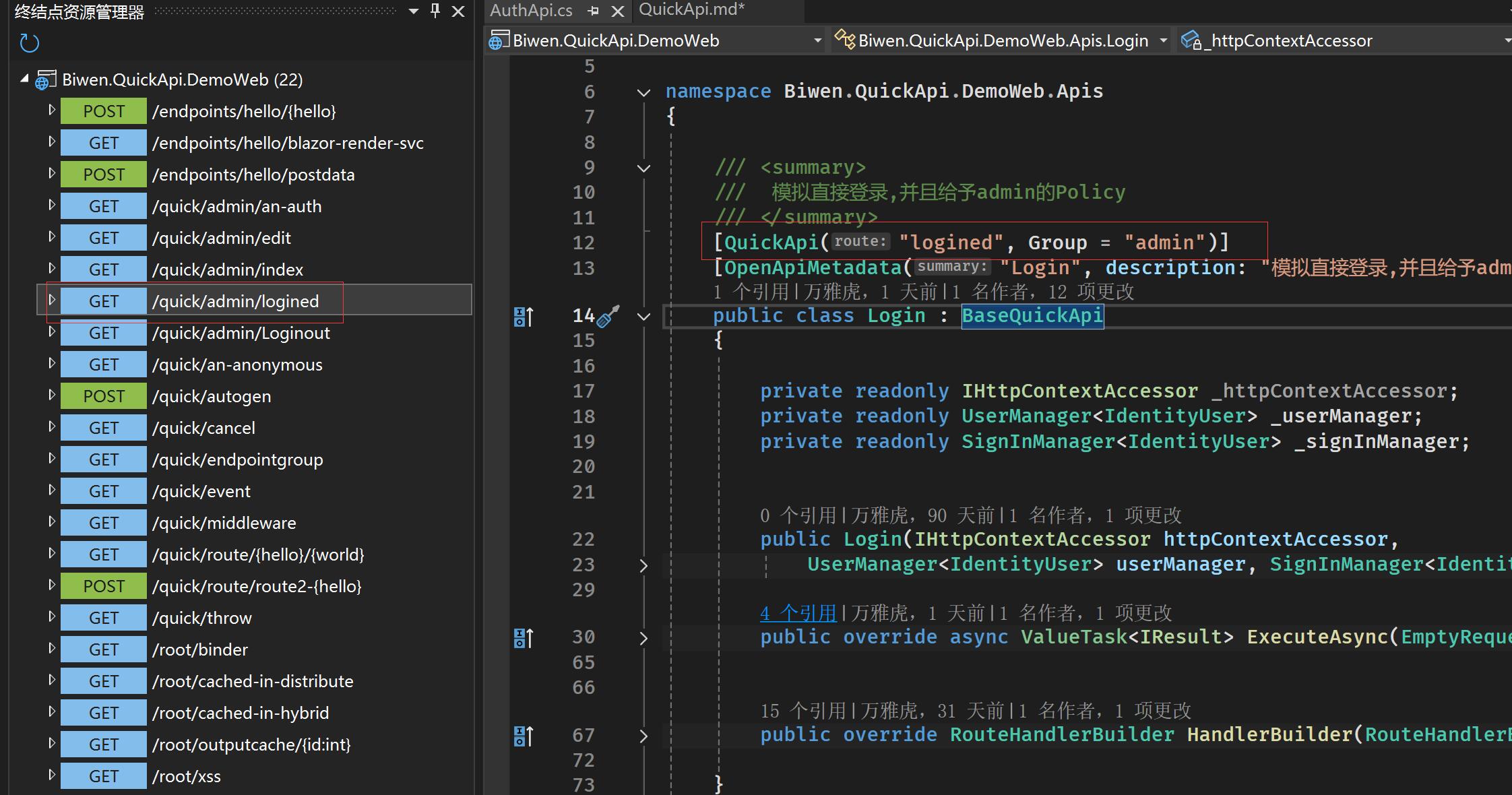The height and width of the screenshot is (795, 1512).
Task: Collapse the summary comment at line 9
Action: point(643,168)
